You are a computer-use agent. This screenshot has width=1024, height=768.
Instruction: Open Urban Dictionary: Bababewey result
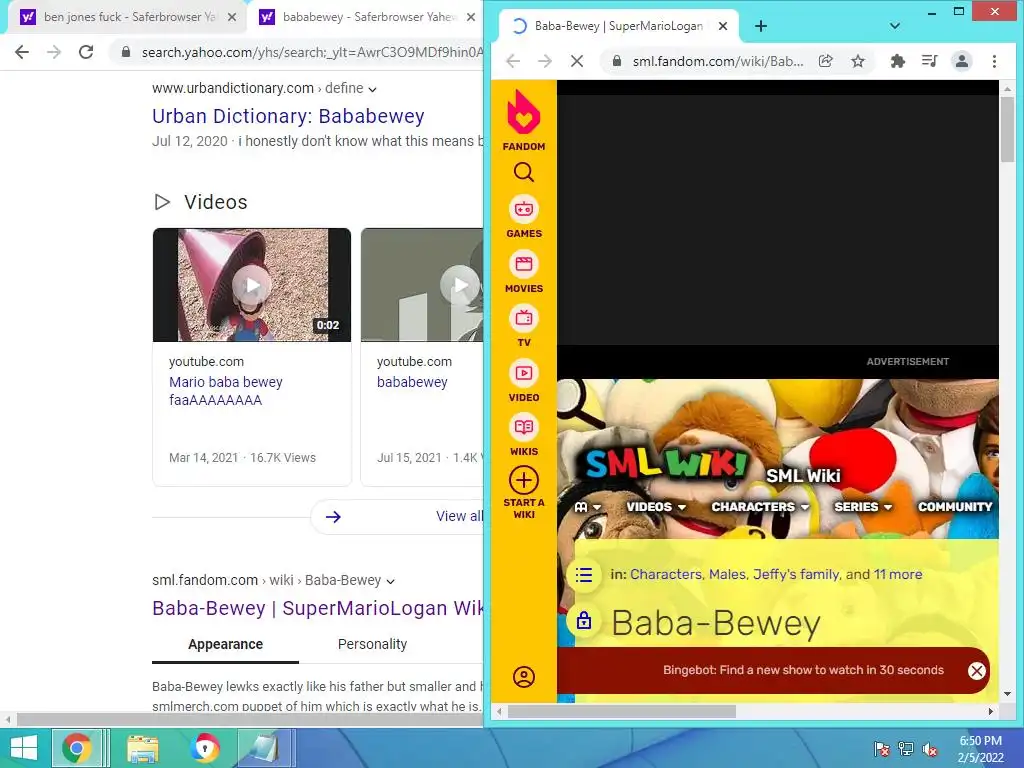[288, 116]
